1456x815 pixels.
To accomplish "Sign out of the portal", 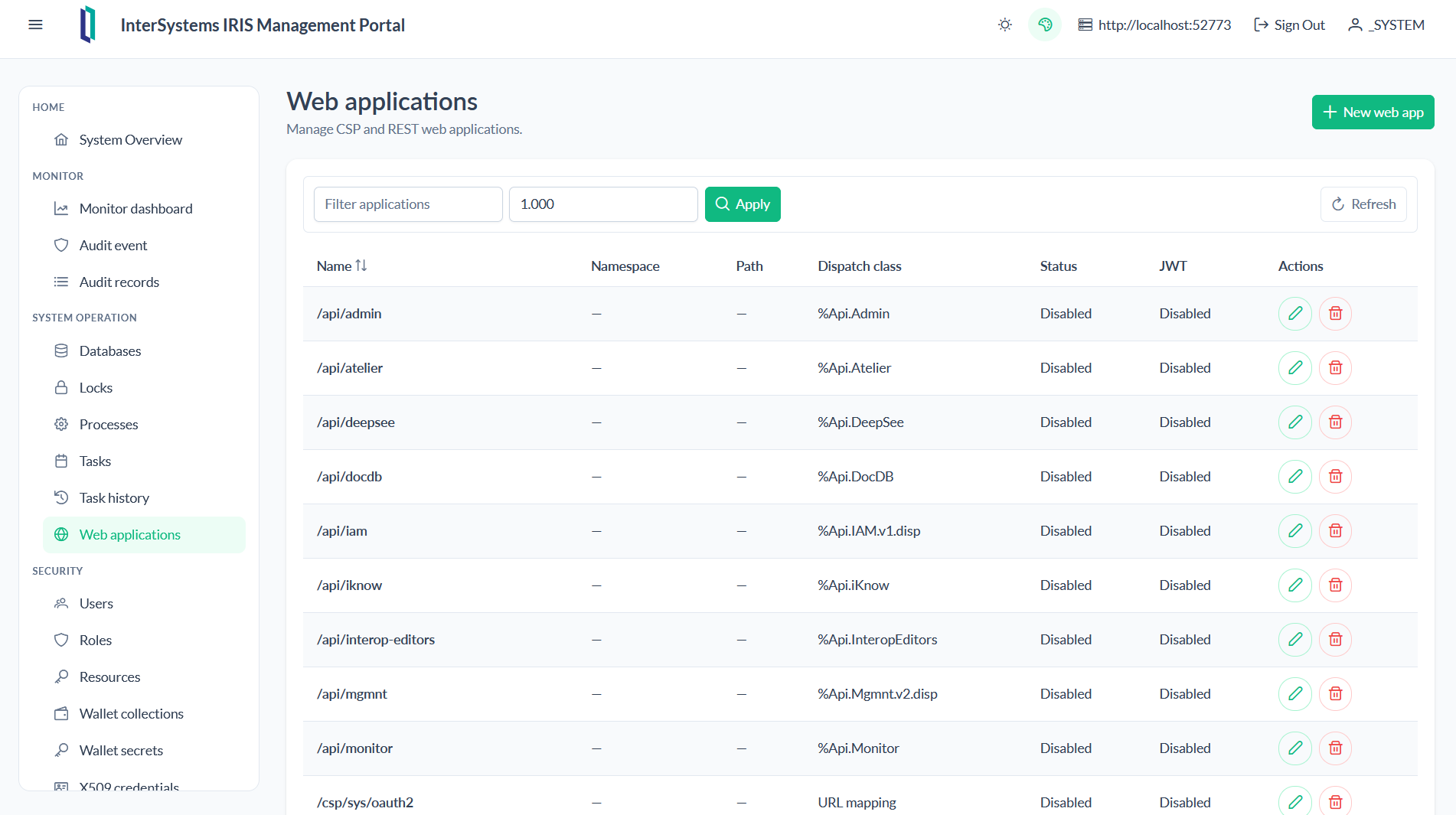I will coord(1289,24).
